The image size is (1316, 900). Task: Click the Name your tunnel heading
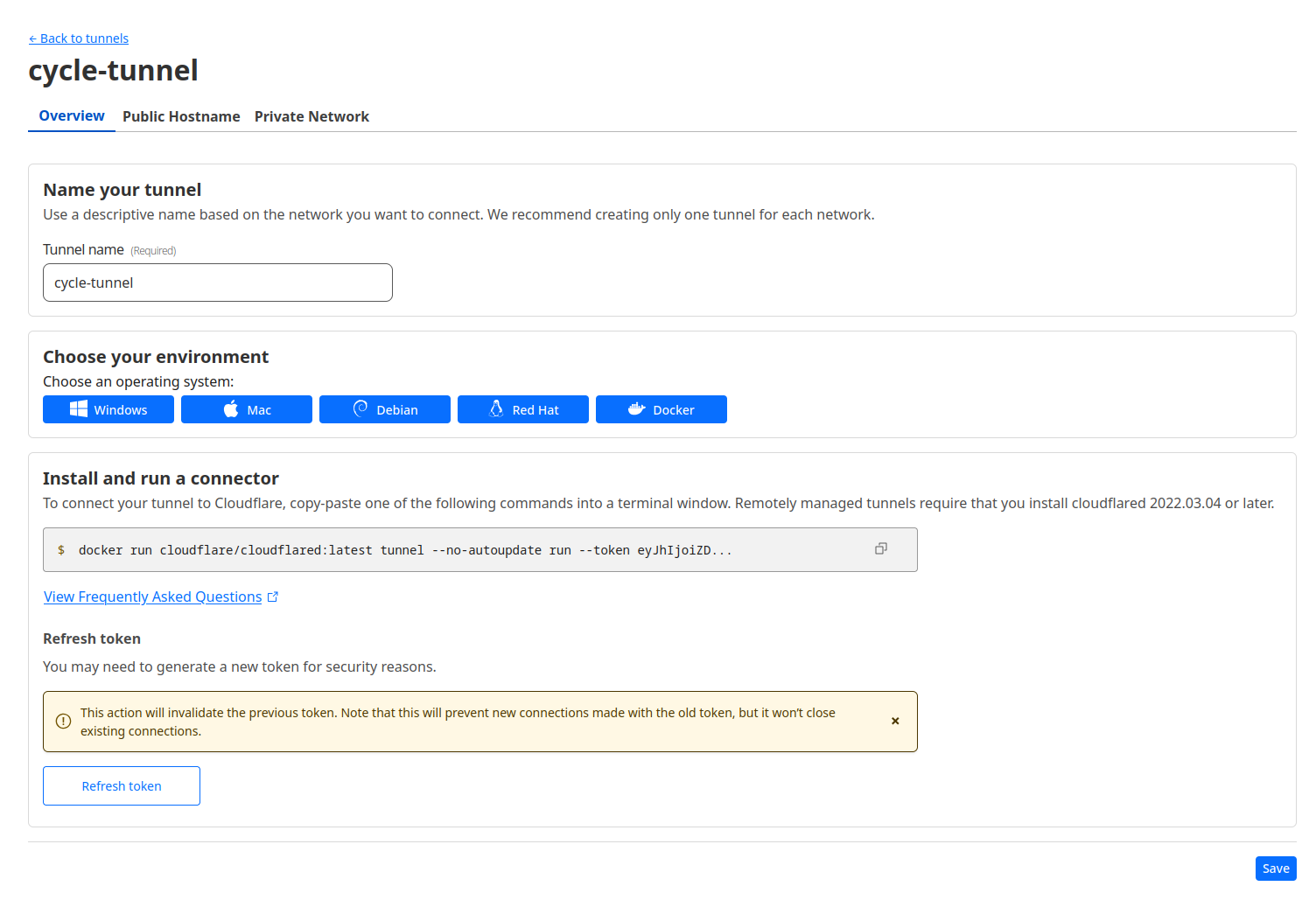(x=122, y=190)
